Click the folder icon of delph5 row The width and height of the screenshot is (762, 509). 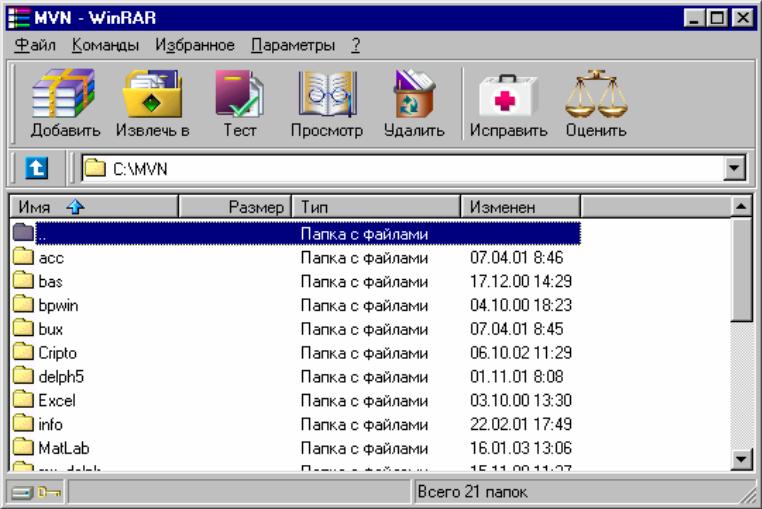pyautogui.click(x=23, y=375)
